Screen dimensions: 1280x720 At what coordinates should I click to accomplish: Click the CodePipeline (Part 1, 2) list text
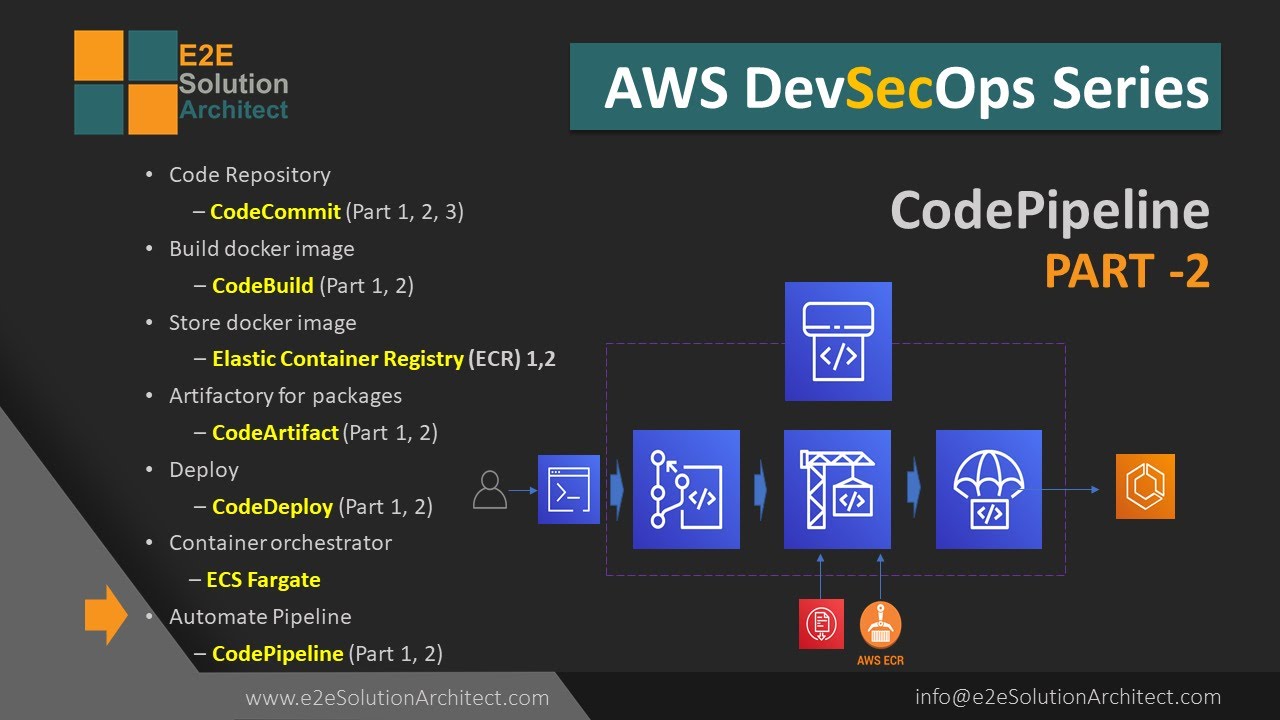[327, 654]
